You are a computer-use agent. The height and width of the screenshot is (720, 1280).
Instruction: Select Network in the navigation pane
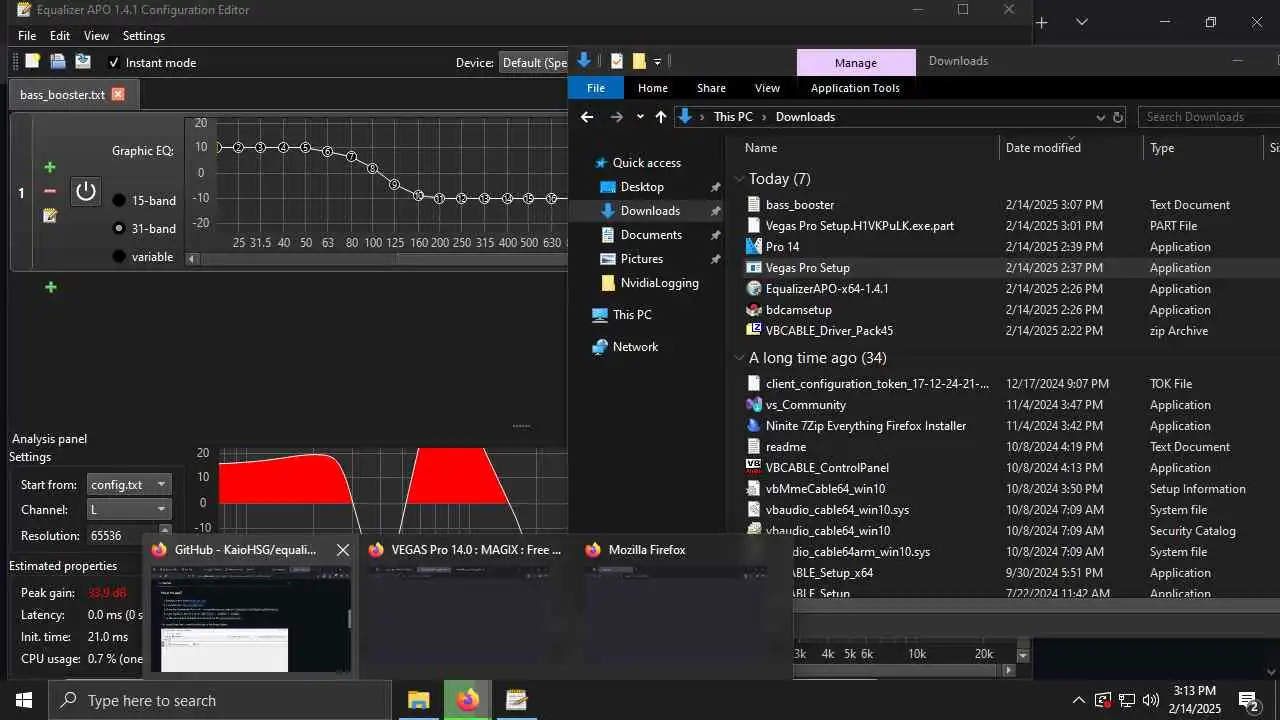coord(635,347)
